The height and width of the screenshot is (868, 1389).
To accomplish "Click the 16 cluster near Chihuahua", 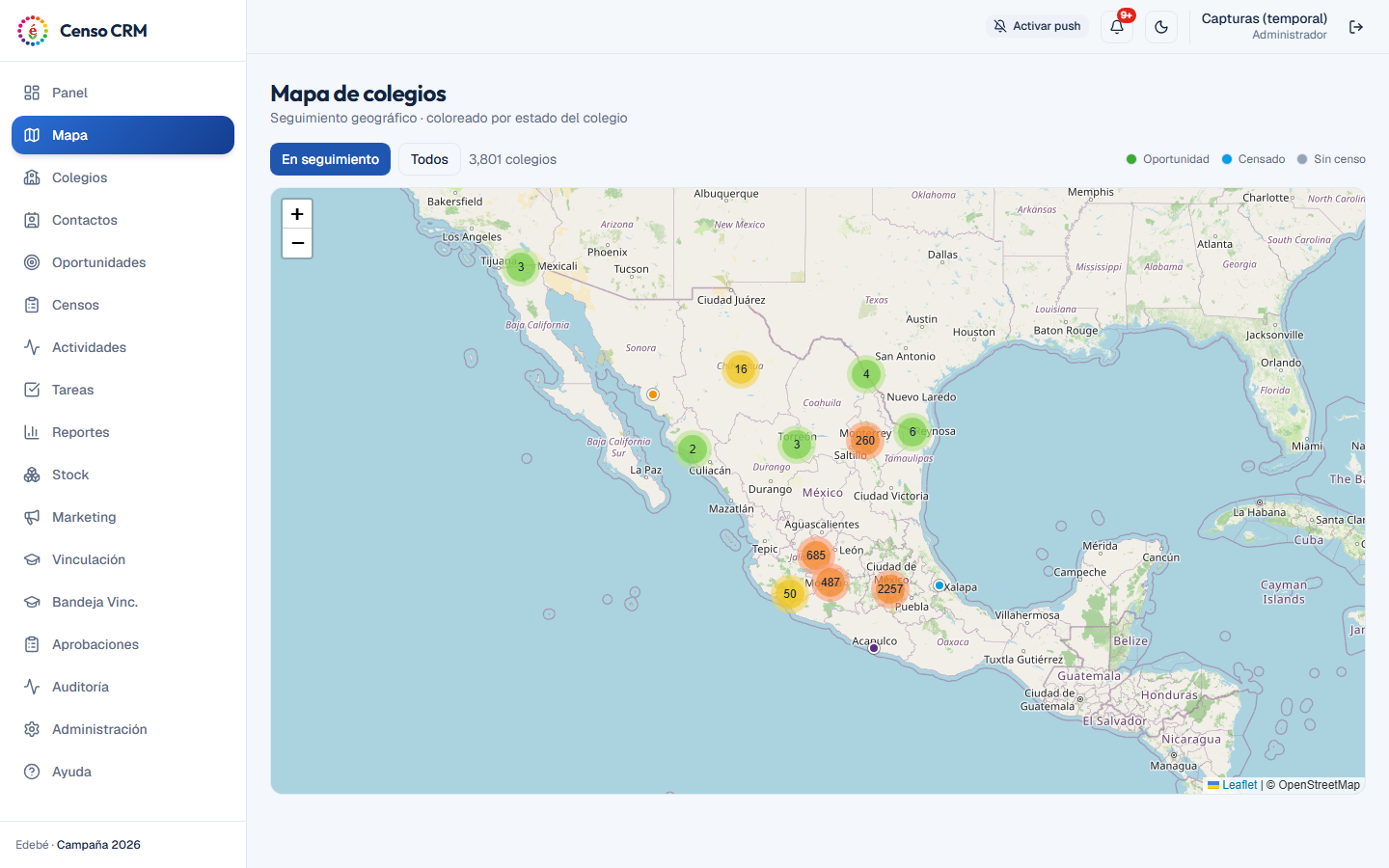I will 741,369.
